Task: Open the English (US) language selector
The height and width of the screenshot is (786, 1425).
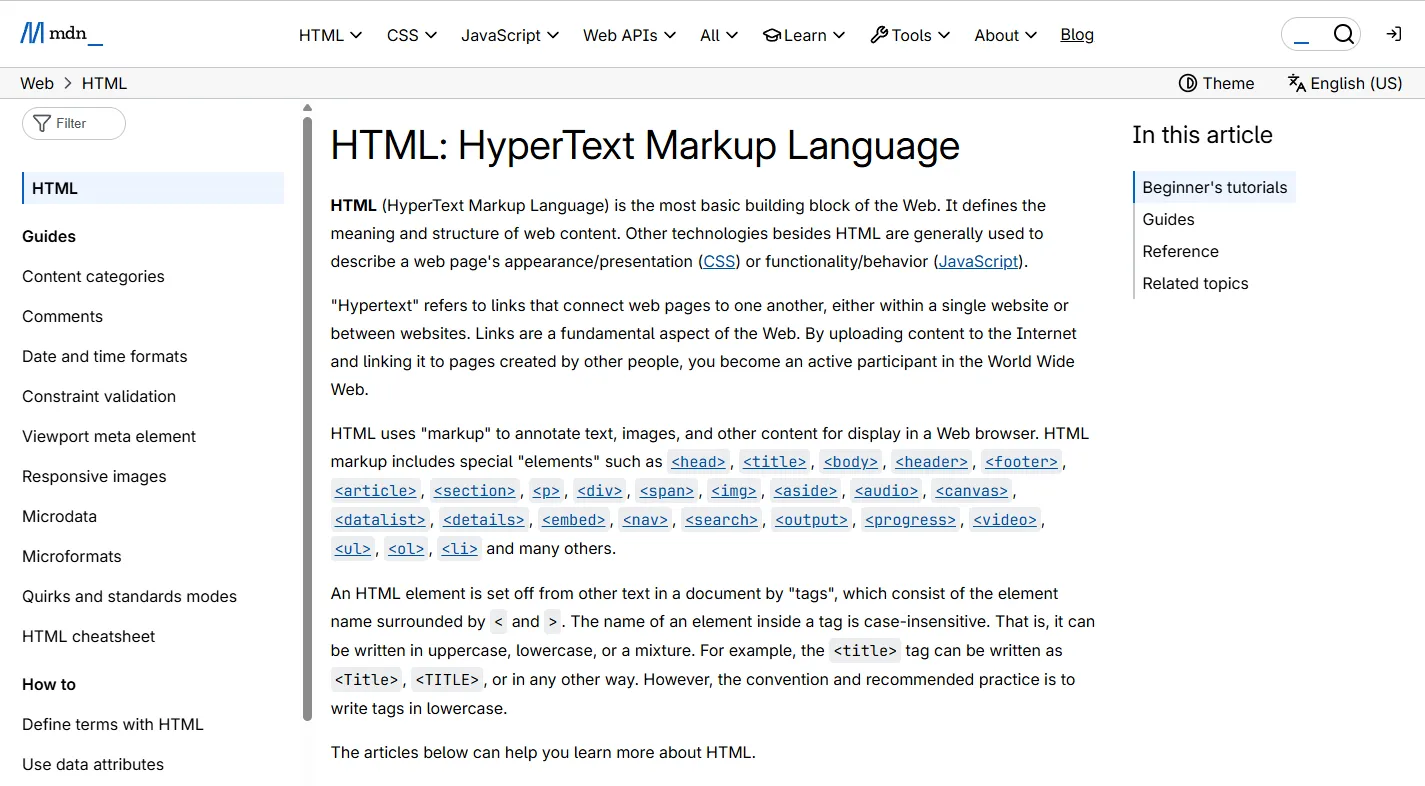Action: [x=1345, y=83]
